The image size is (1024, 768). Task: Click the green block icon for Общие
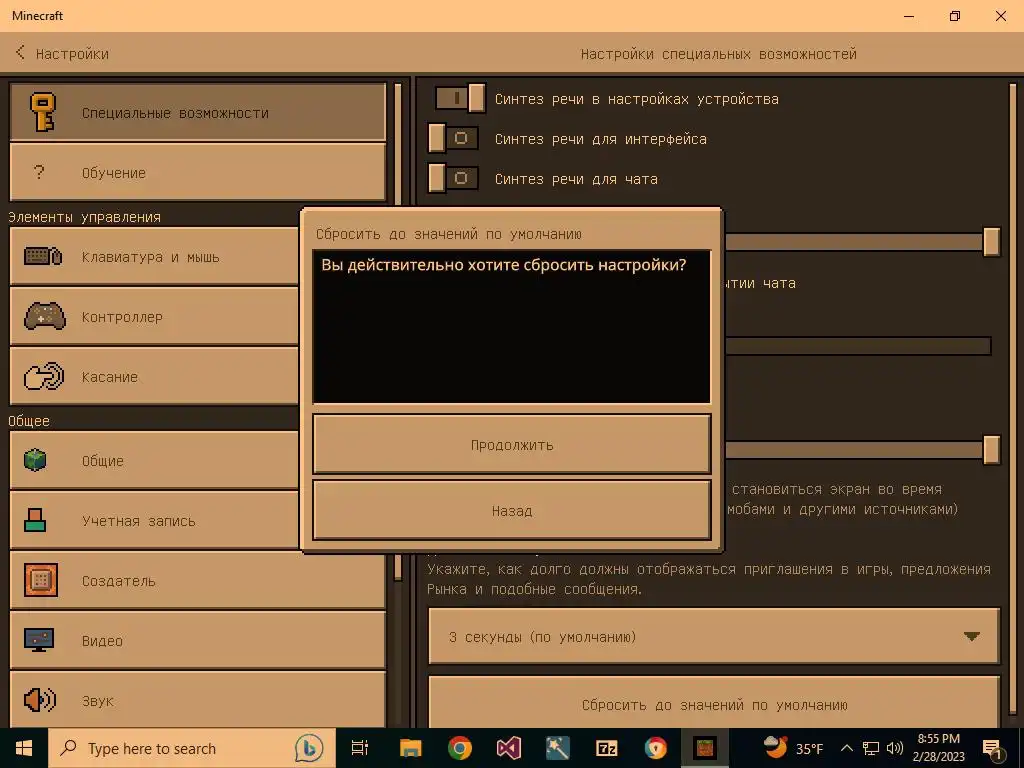point(35,460)
